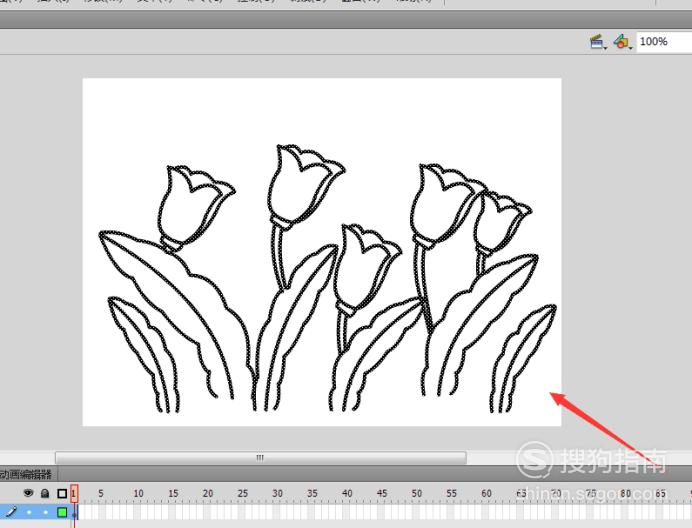The image size is (692, 528).
Task: Select the layer's pencil icon
Action: pyautogui.click(x=11, y=512)
